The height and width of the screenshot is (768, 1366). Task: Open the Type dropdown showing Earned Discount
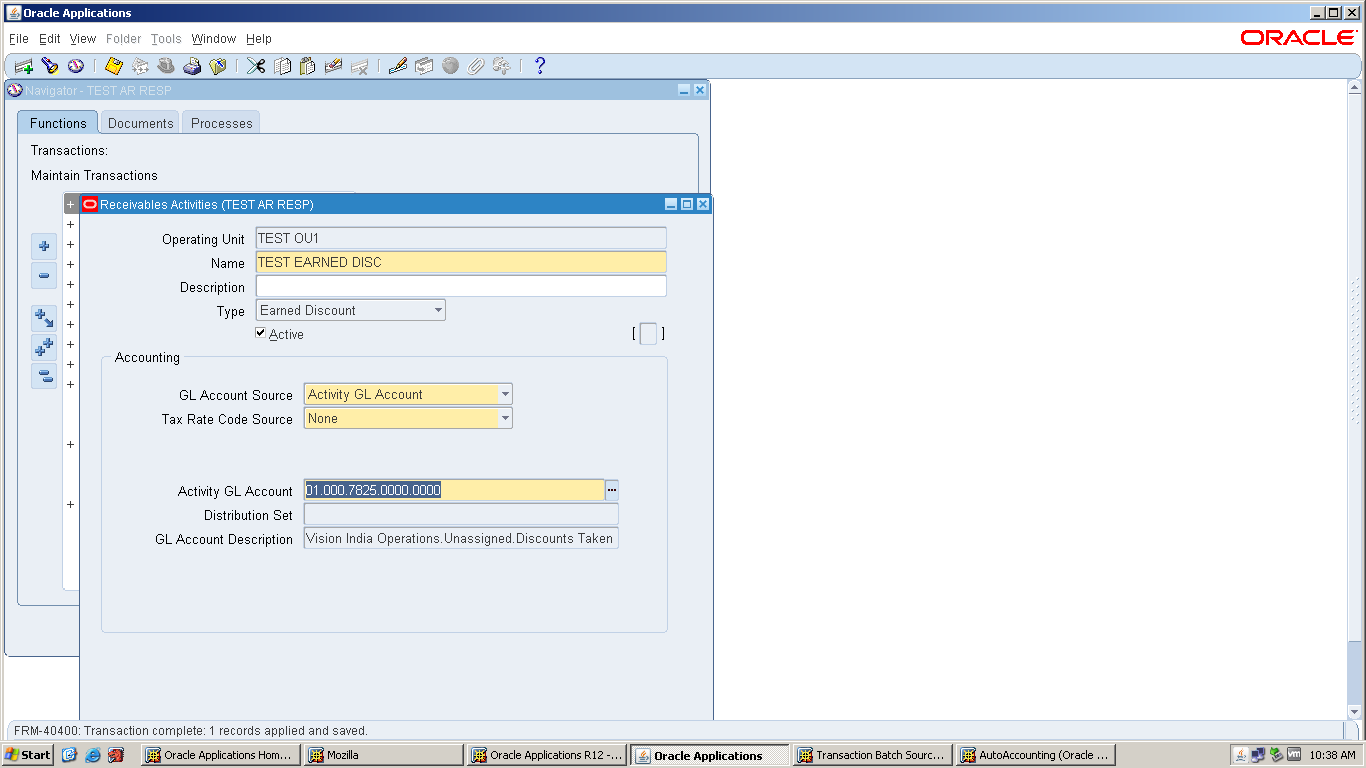438,310
